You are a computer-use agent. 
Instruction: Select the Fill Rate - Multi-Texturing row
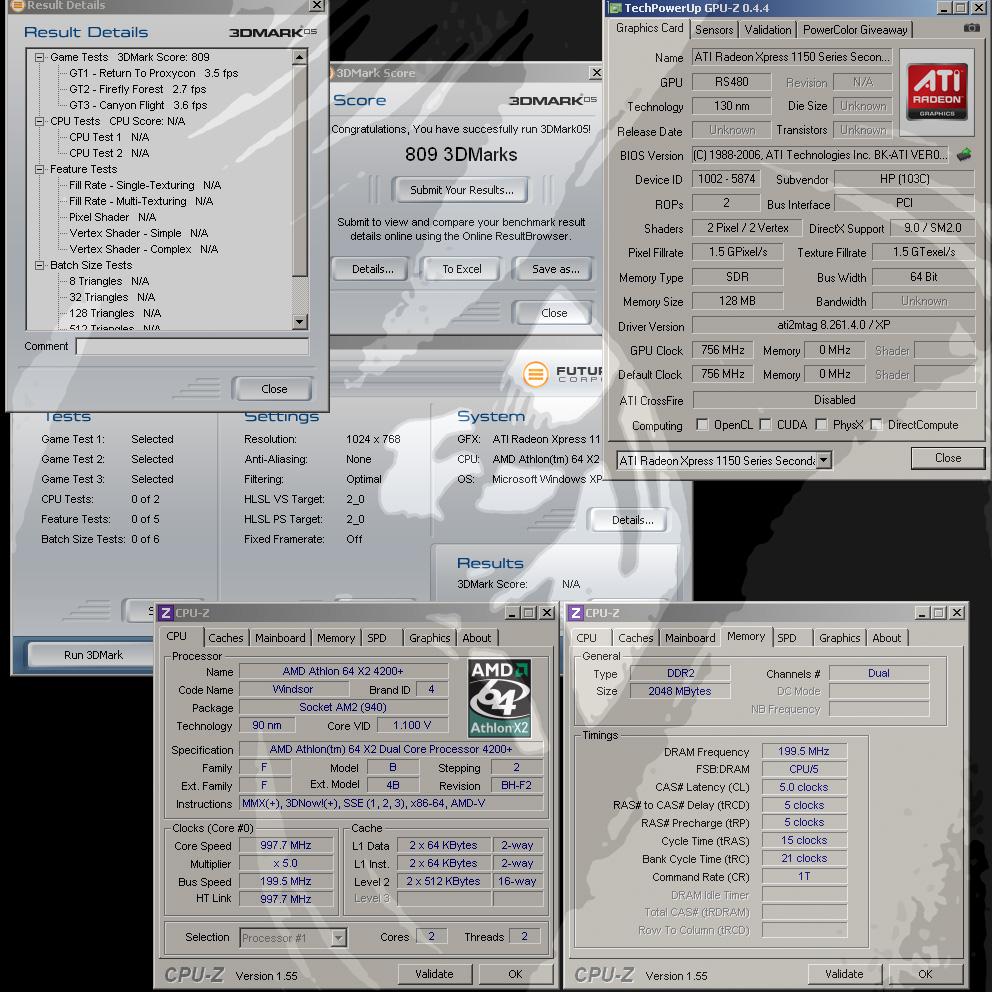click(x=141, y=201)
